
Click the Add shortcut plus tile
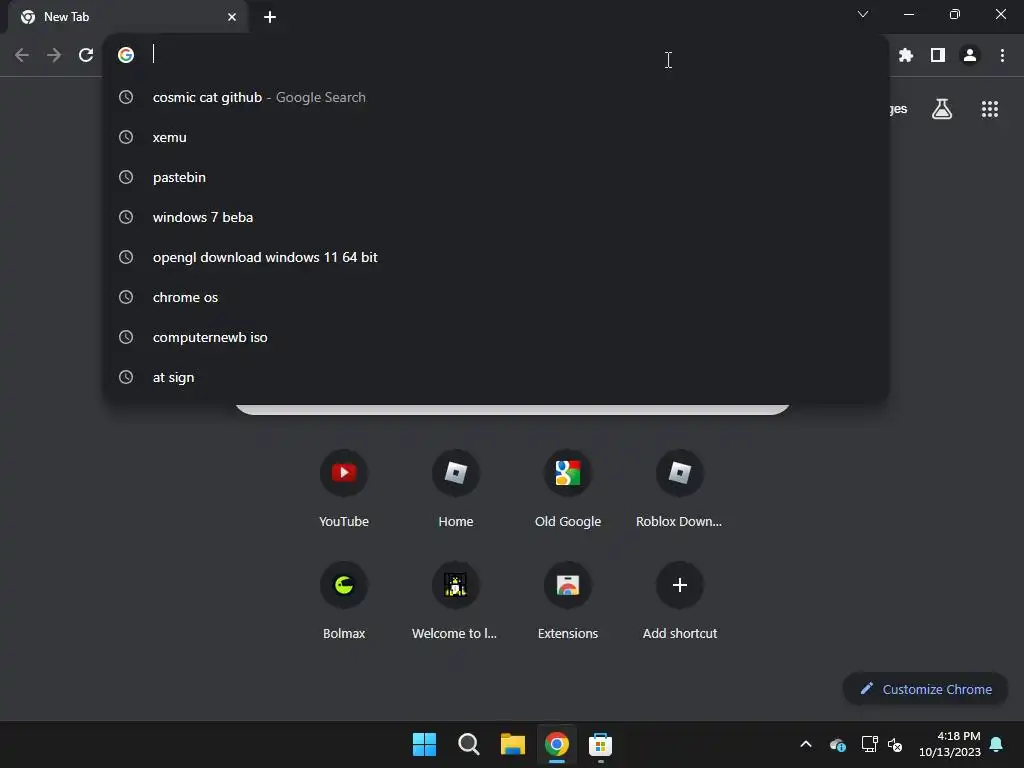click(x=679, y=600)
